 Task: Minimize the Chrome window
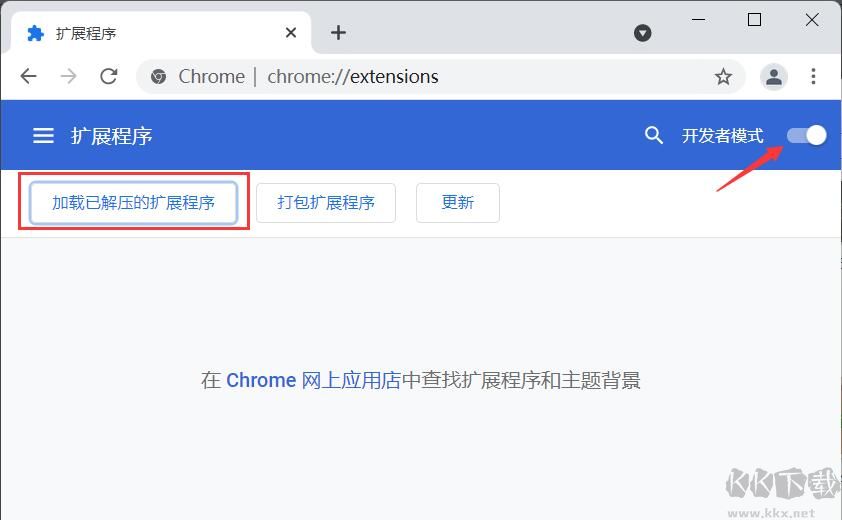698,20
